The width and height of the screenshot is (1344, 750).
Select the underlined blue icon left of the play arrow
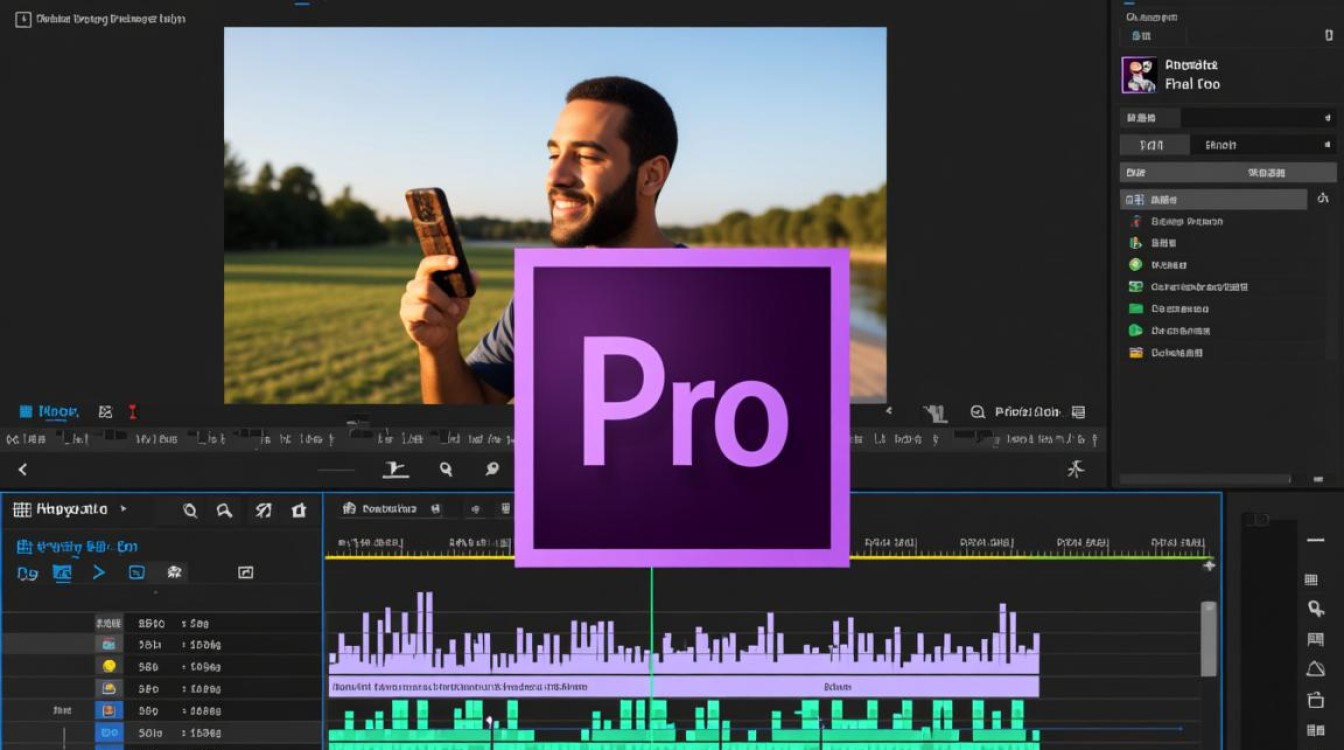62,573
